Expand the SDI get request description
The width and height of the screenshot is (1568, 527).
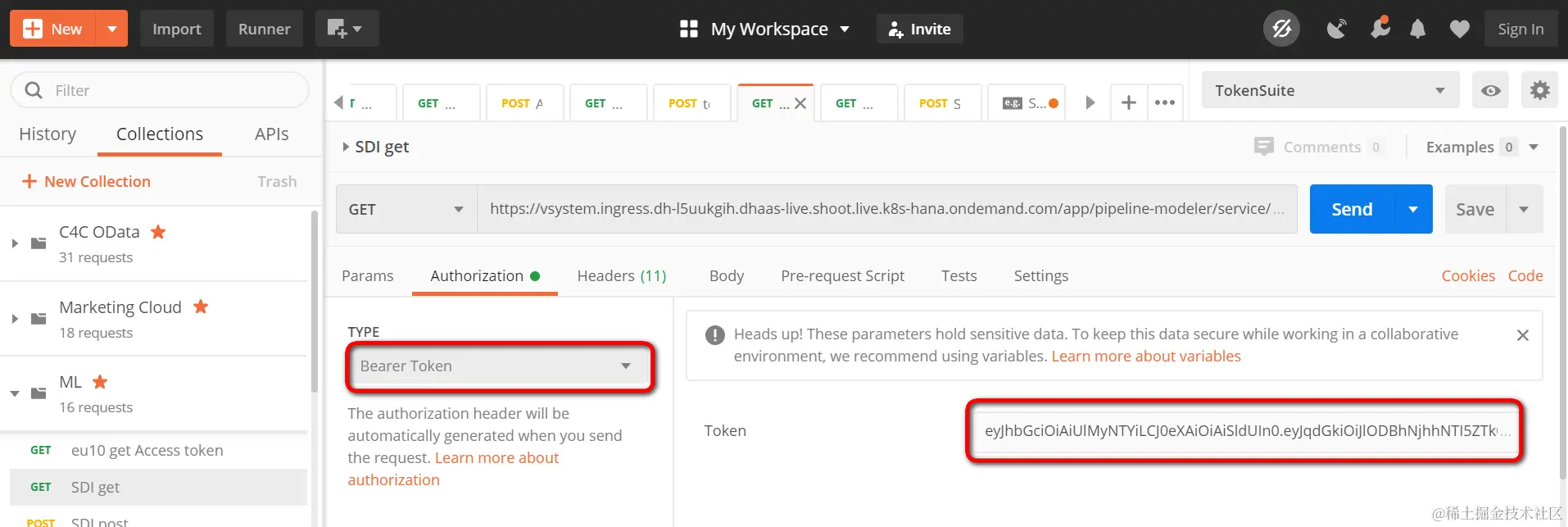346,147
